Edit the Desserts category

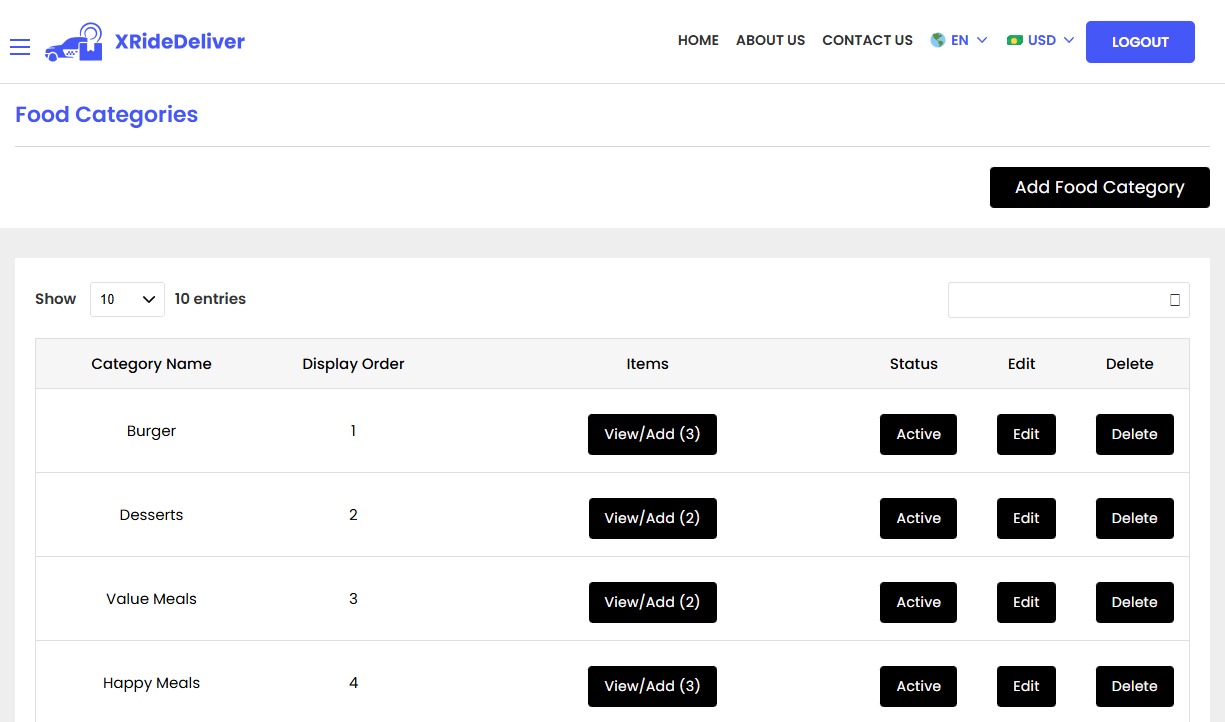pos(1025,518)
